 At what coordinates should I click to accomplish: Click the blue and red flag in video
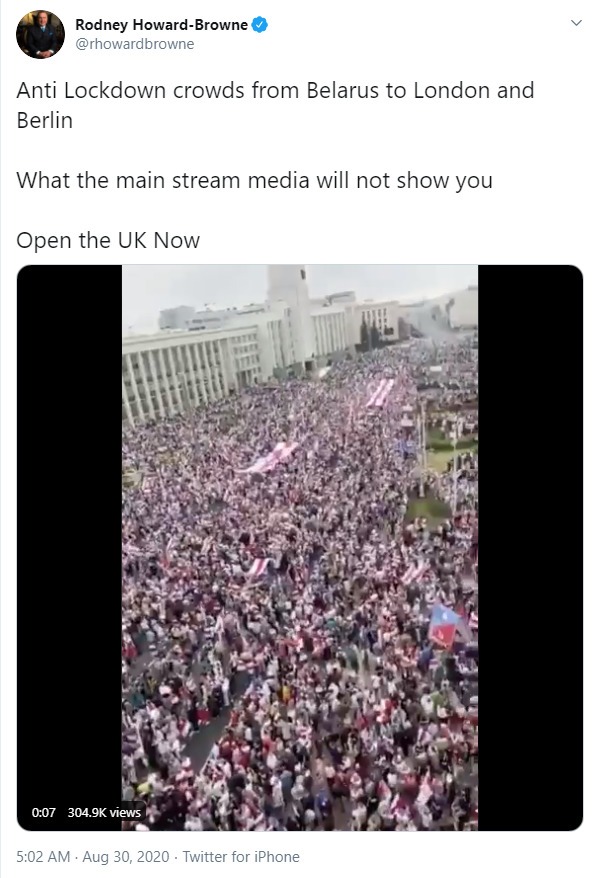point(446,626)
